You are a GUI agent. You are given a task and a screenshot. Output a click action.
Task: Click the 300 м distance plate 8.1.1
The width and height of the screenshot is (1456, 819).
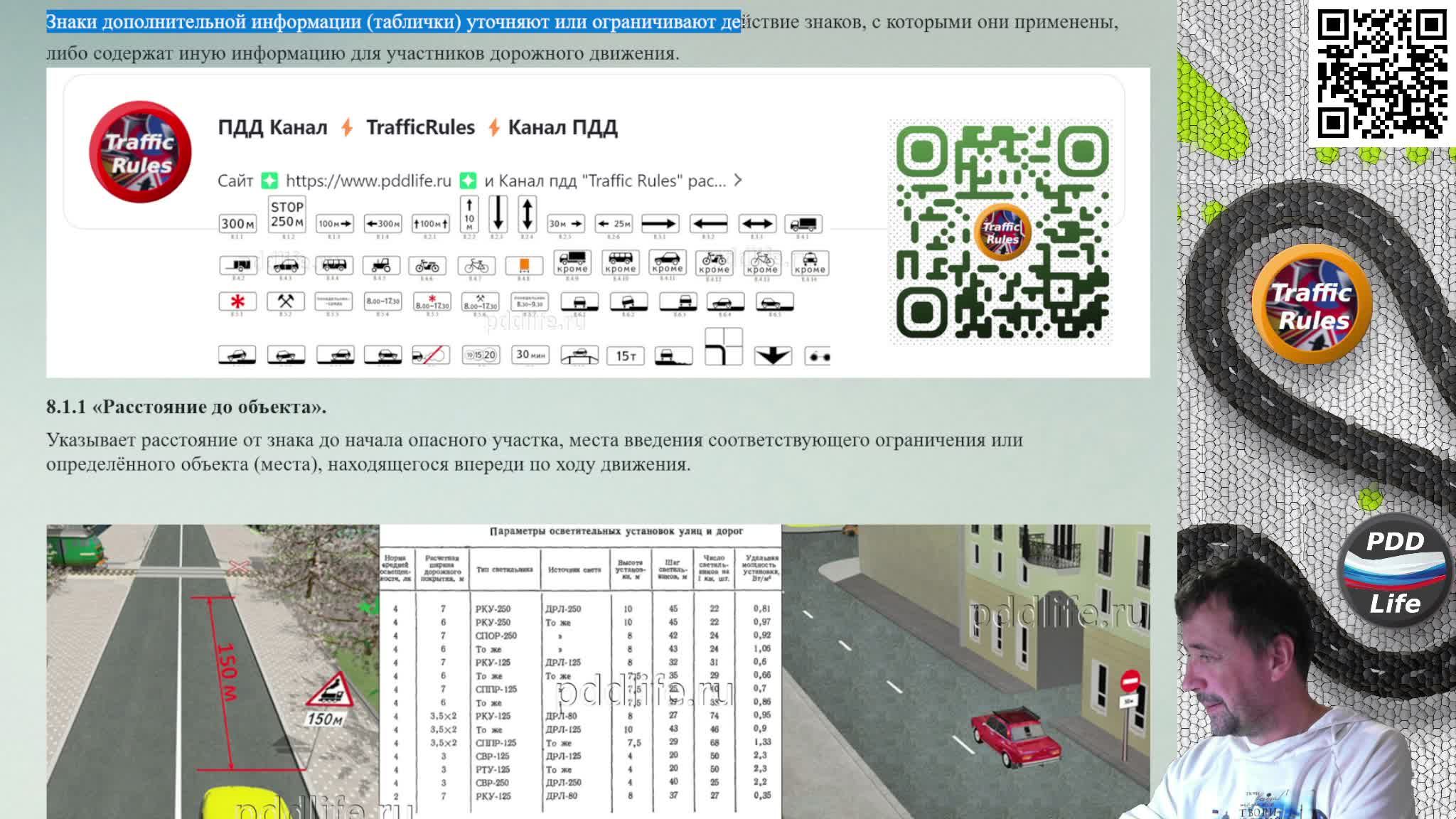click(237, 224)
